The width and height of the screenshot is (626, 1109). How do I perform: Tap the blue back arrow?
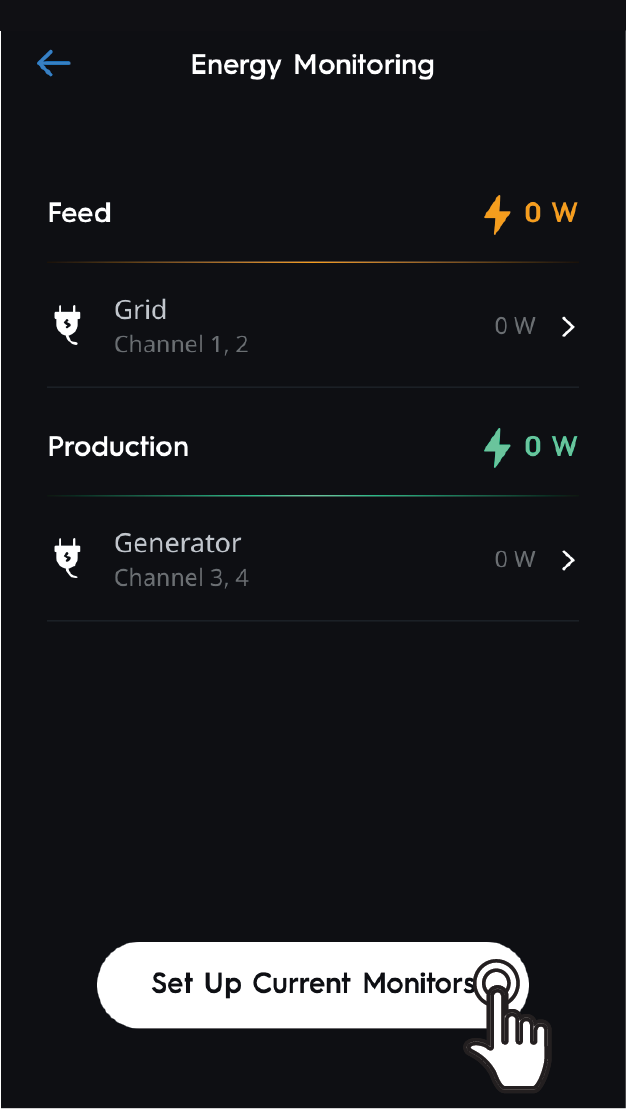pos(54,64)
